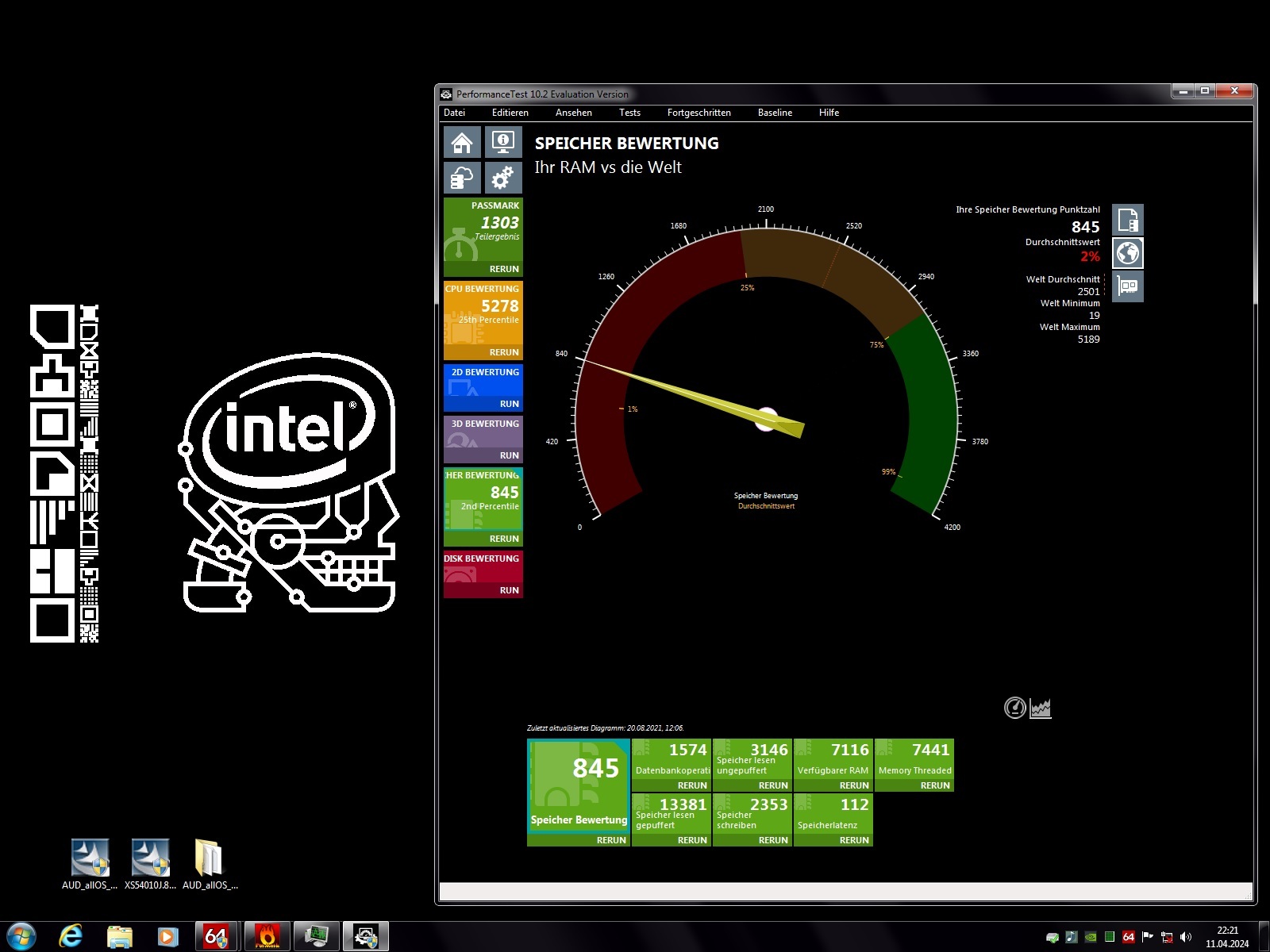
Task: Click the memory hardware card icon
Action: click(1128, 286)
